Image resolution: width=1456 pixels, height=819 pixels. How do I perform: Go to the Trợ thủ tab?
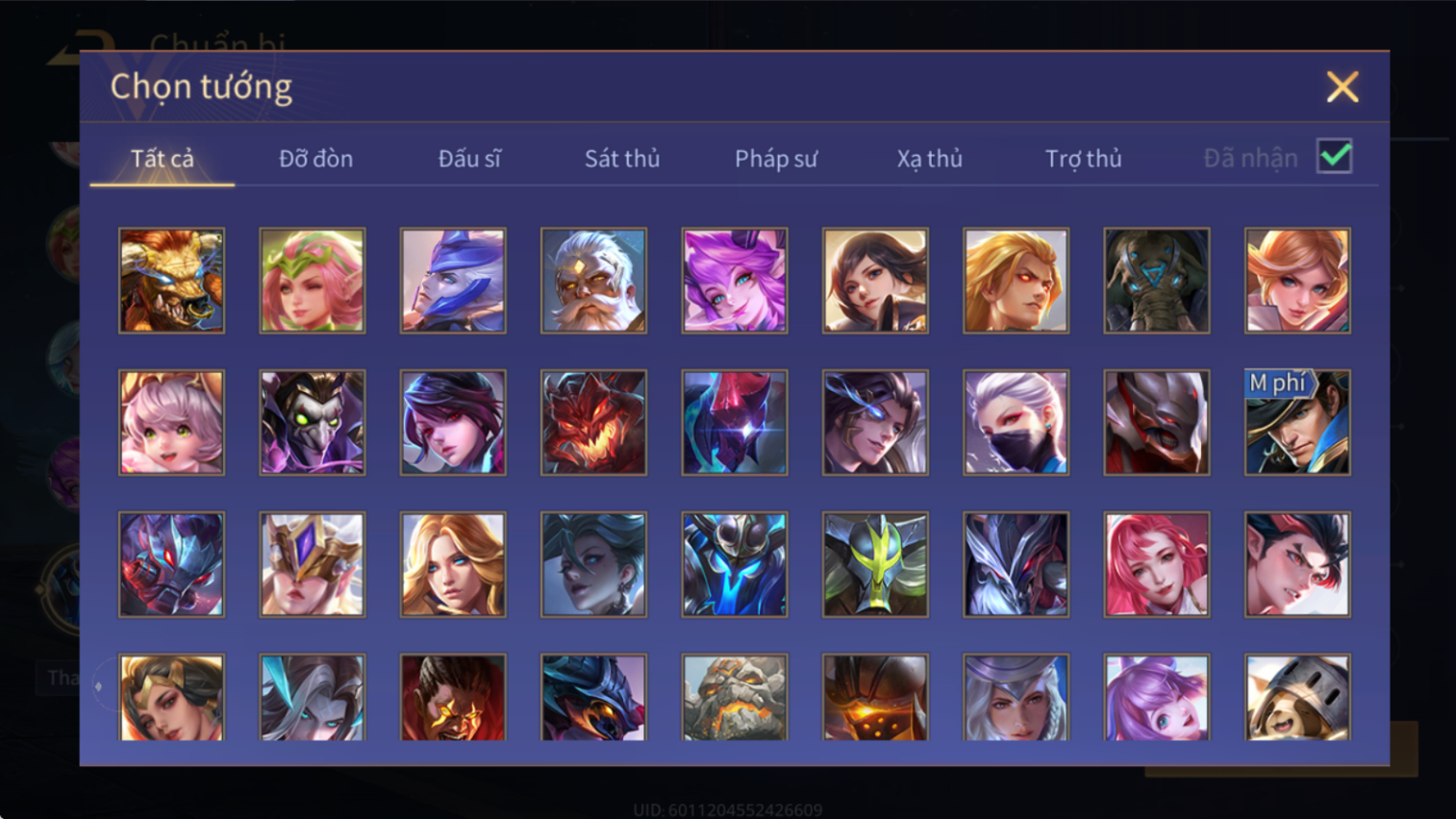1084,159
